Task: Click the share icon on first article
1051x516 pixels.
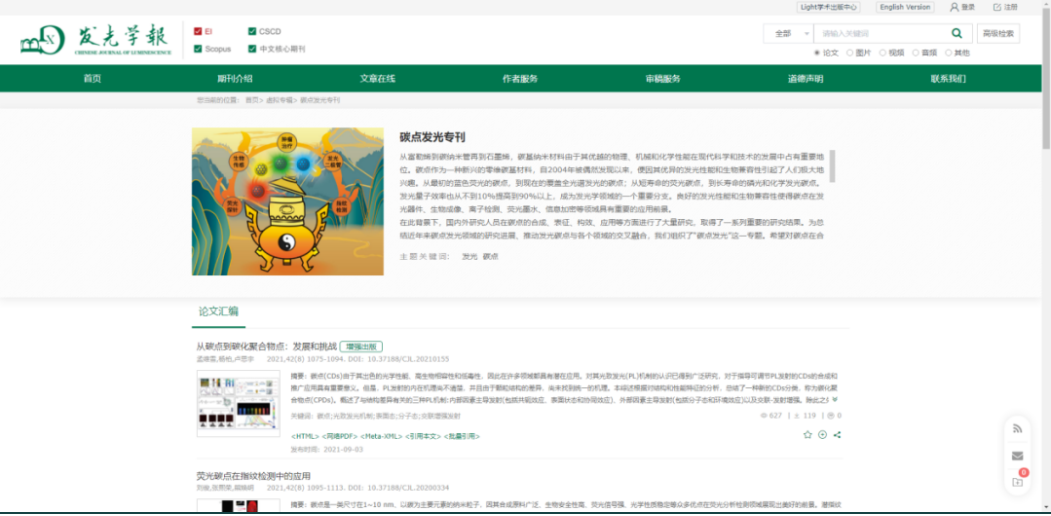Action: [x=837, y=435]
